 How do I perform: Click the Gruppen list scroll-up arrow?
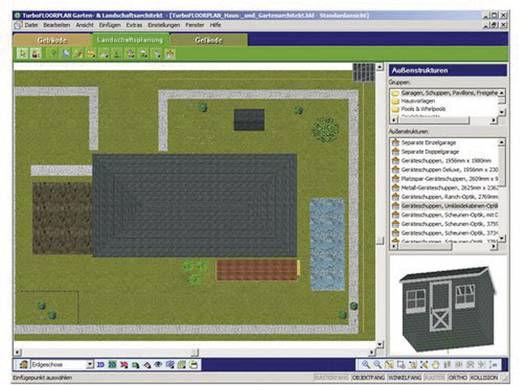501,92
